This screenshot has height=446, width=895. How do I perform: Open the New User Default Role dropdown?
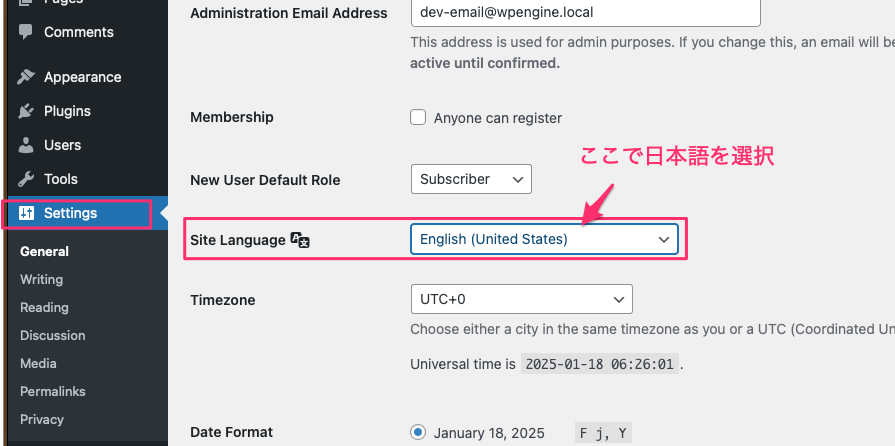click(471, 179)
